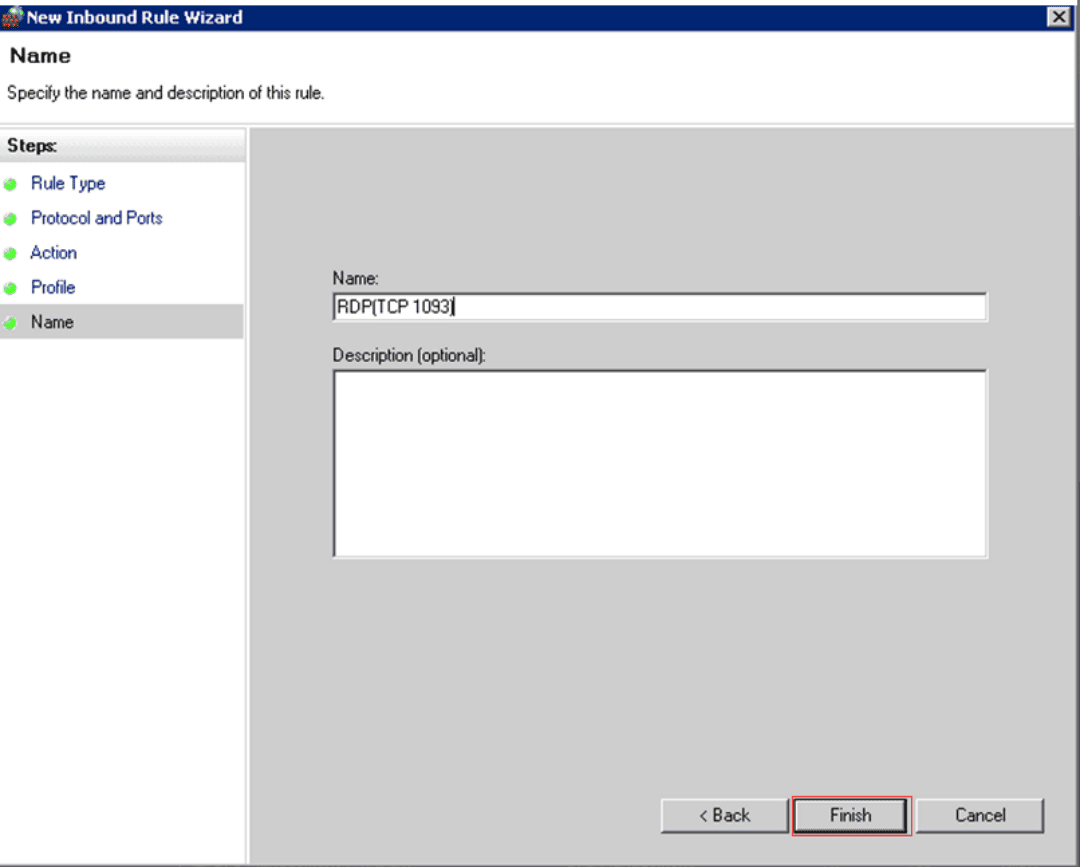Click the RDP(TCP 1093) rule name text
Image resolution: width=1080 pixels, height=867 pixels.
pyautogui.click(x=393, y=307)
